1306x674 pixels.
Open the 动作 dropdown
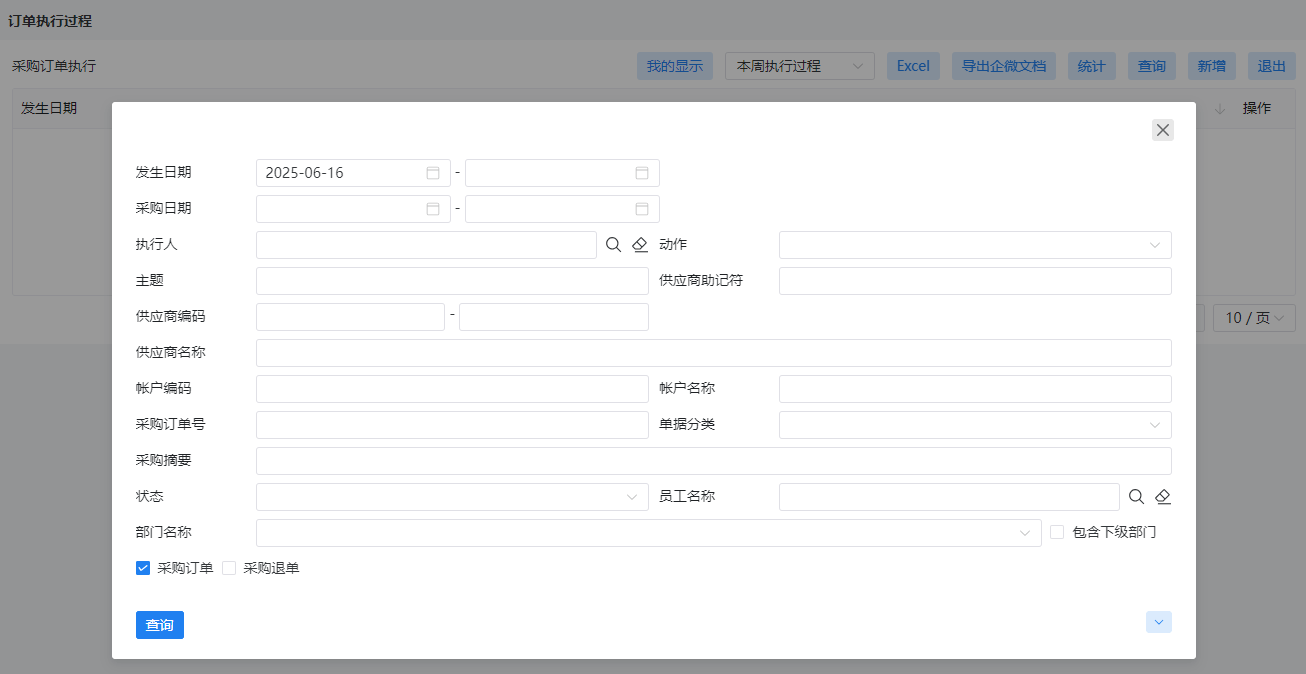(975, 245)
